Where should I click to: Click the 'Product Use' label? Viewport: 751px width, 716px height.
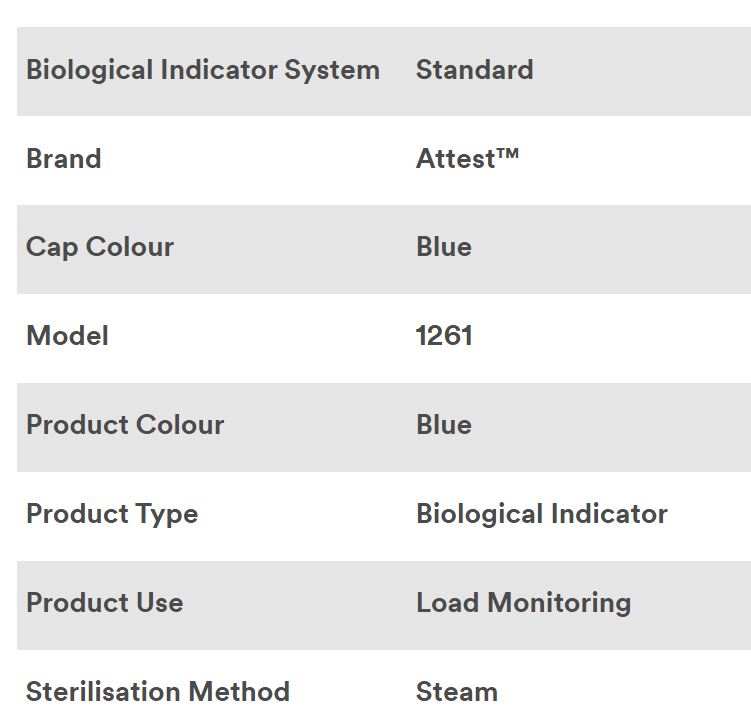[x=105, y=602]
